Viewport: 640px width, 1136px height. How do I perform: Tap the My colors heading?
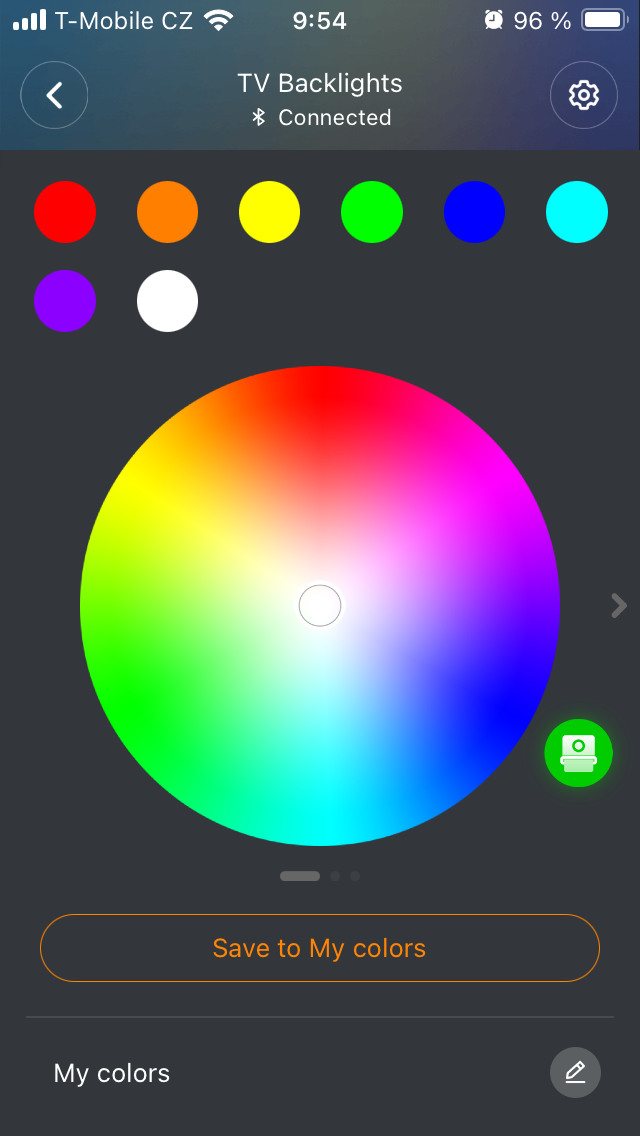(x=112, y=1073)
